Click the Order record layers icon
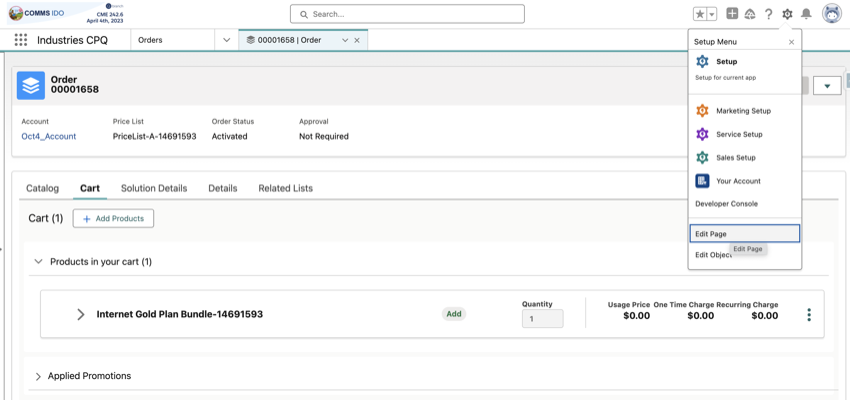 31,85
